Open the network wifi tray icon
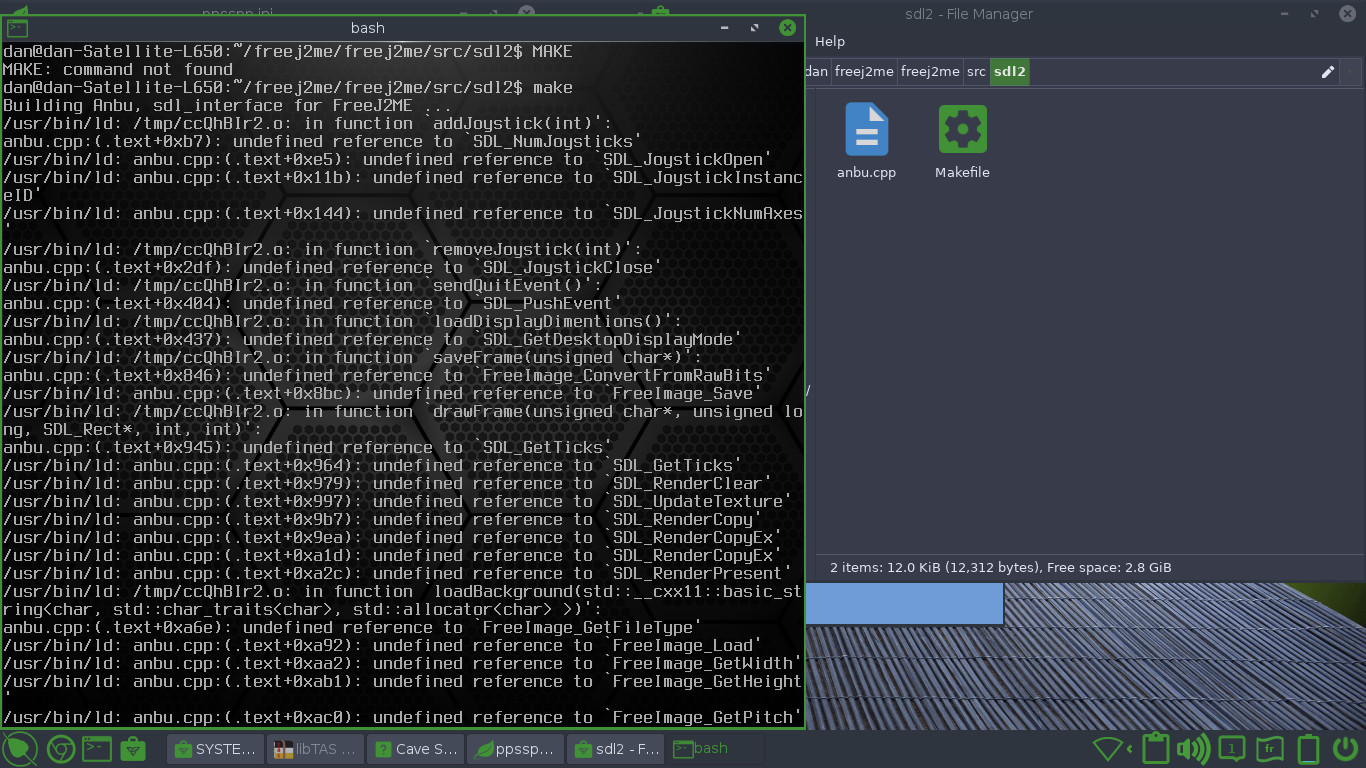Screen dimensions: 1366x768 point(1109,749)
